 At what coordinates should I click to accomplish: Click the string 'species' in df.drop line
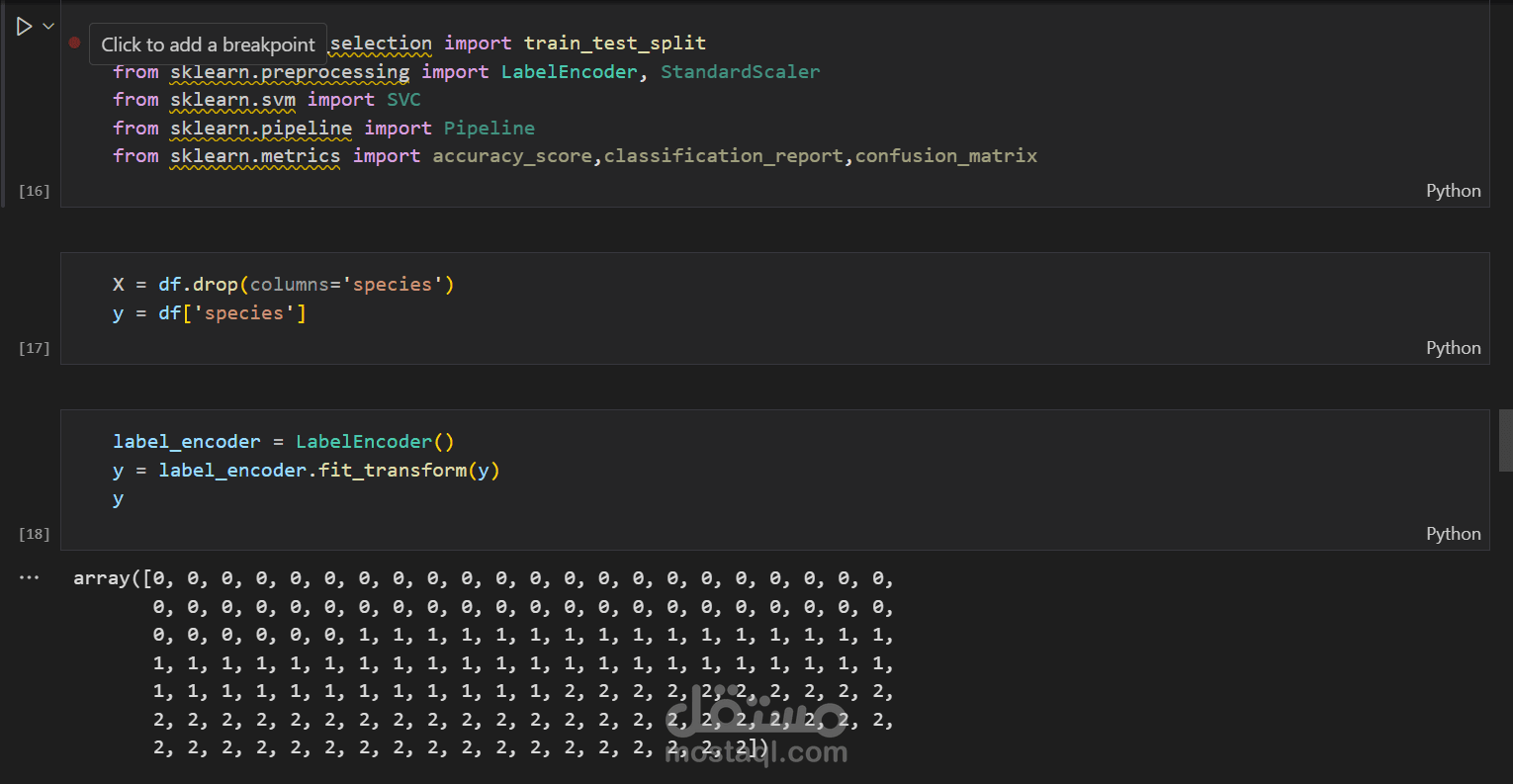(x=393, y=285)
